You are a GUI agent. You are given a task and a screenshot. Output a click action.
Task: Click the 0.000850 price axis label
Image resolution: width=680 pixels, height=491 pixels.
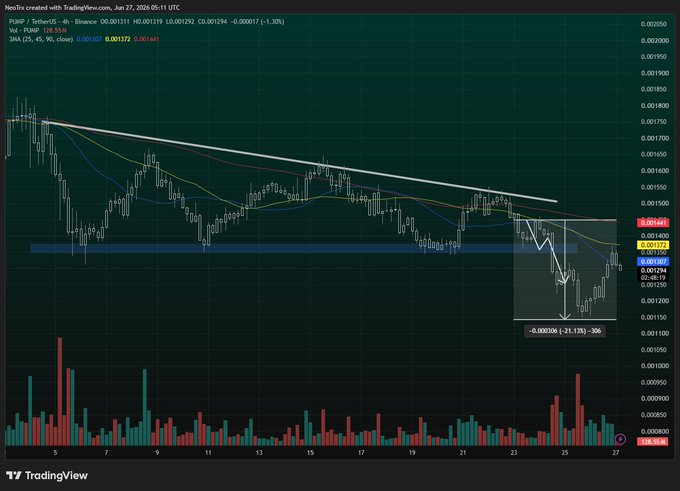tap(654, 415)
